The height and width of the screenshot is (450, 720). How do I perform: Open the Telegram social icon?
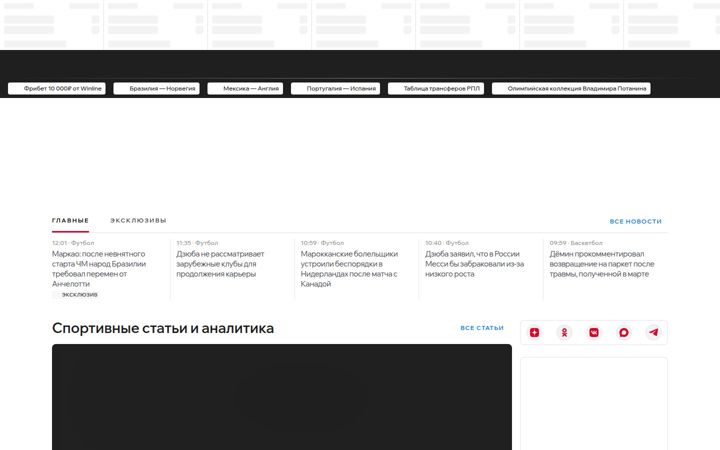(653, 332)
